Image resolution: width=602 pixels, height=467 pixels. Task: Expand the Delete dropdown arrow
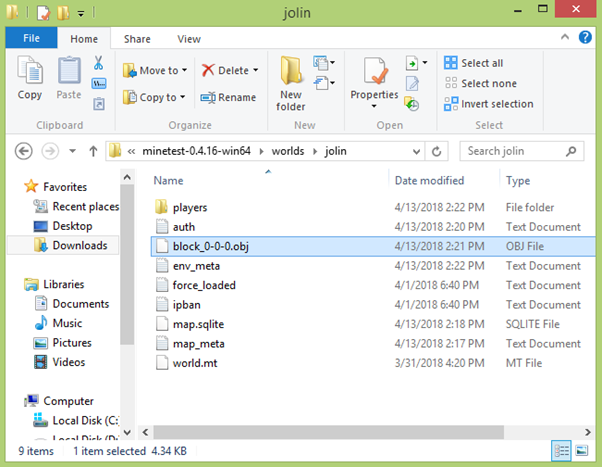tap(256, 70)
